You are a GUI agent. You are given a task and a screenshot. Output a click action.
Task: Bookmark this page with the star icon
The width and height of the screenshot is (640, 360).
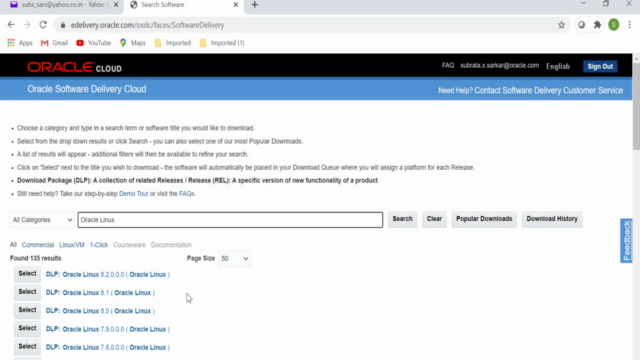[562, 25]
